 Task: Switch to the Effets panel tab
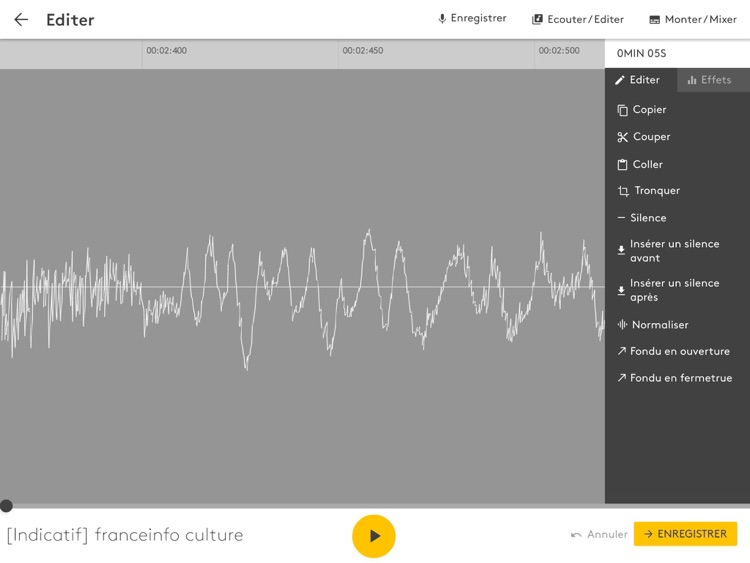713,80
